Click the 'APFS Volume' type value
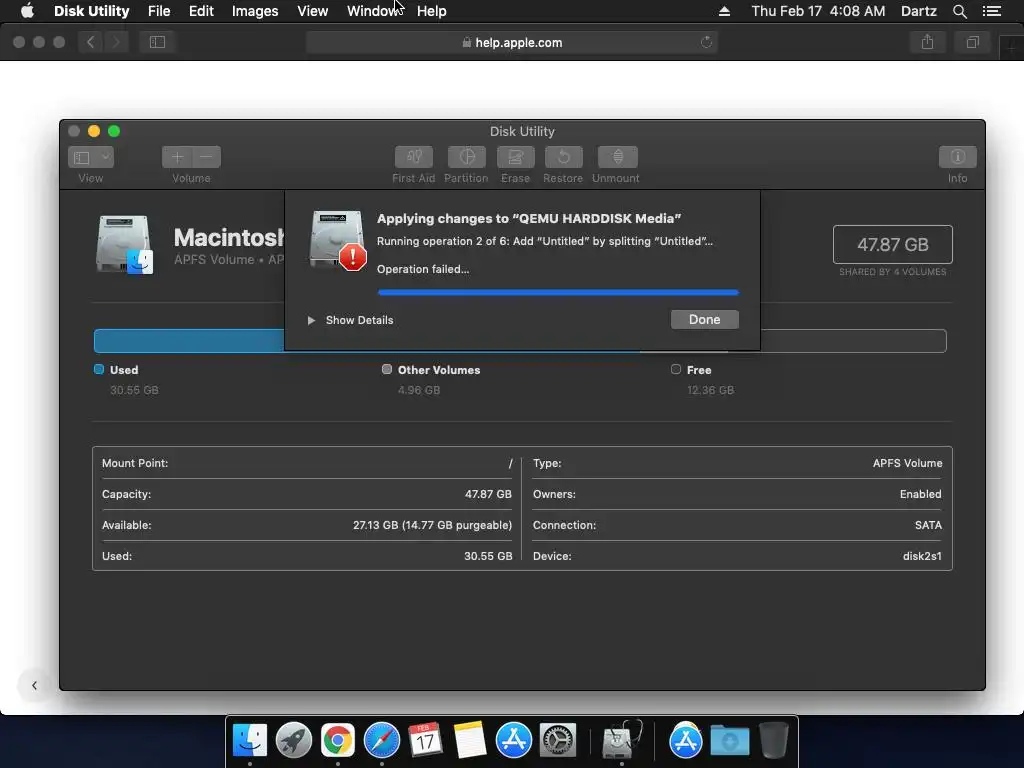The image size is (1024, 768). pos(908,463)
